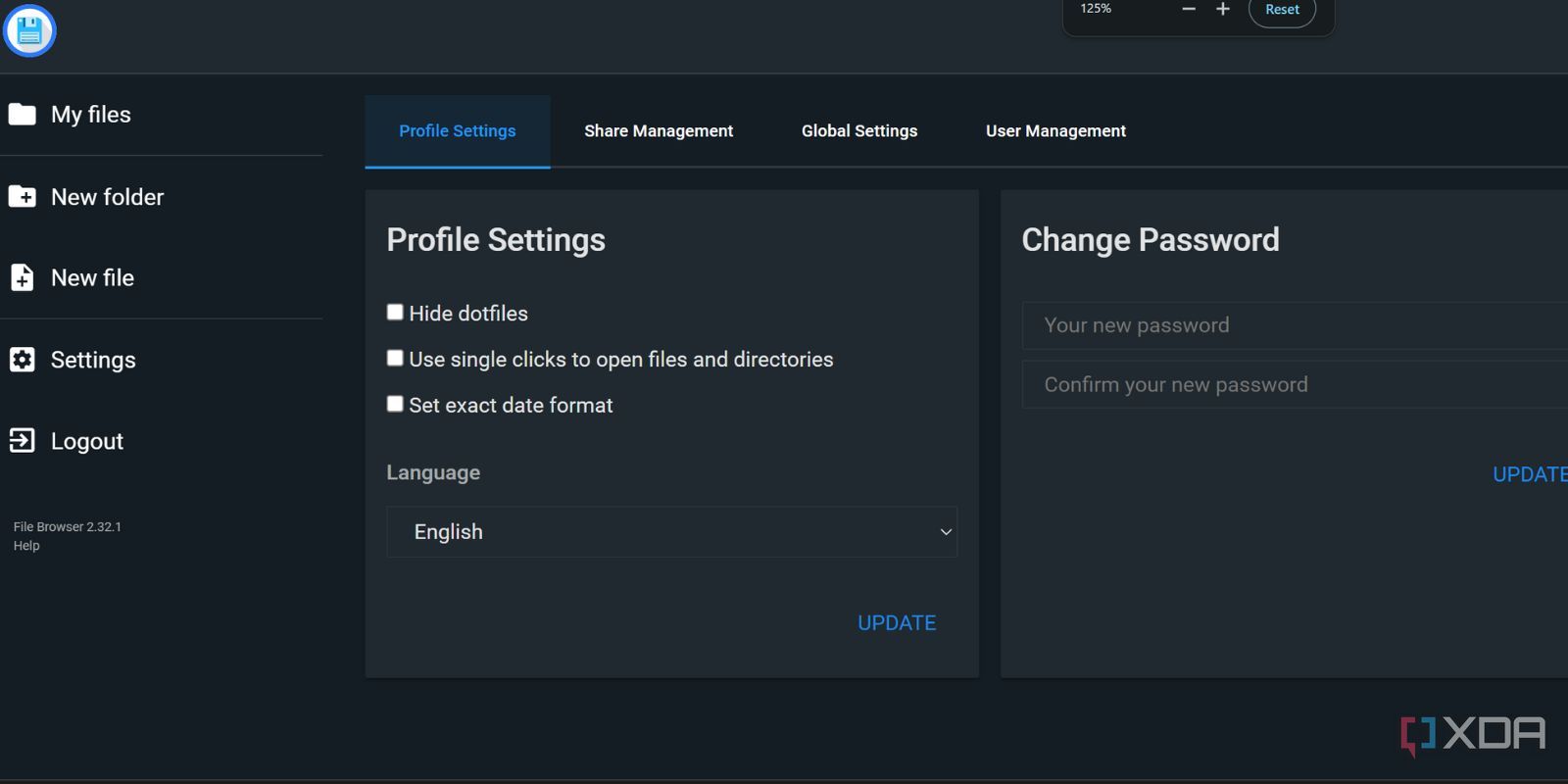Open the English language dropdown
The width and height of the screenshot is (1568, 784).
(x=671, y=532)
